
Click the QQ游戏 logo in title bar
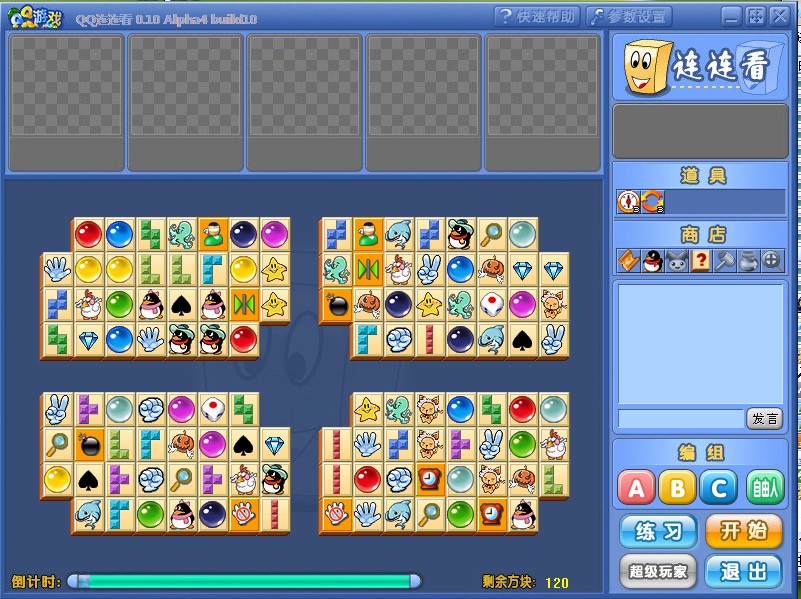click(x=35, y=18)
